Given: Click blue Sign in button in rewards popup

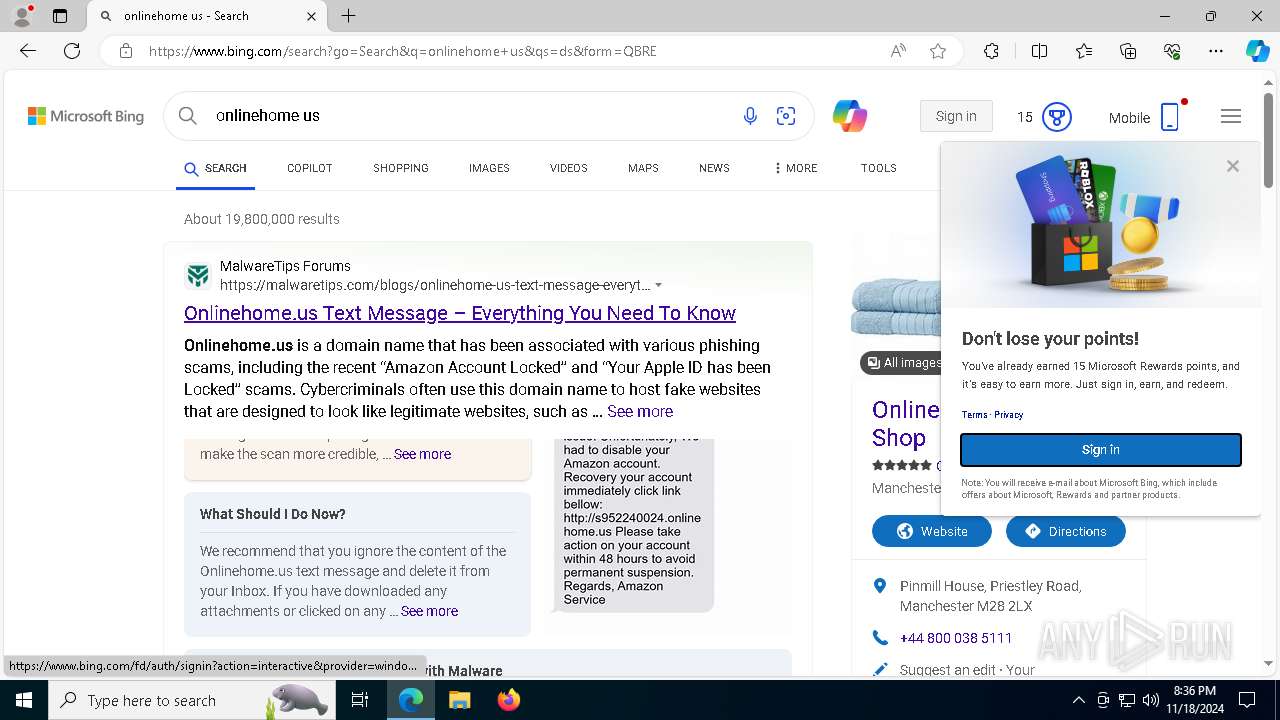Looking at the screenshot, I should pyautogui.click(x=1101, y=450).
